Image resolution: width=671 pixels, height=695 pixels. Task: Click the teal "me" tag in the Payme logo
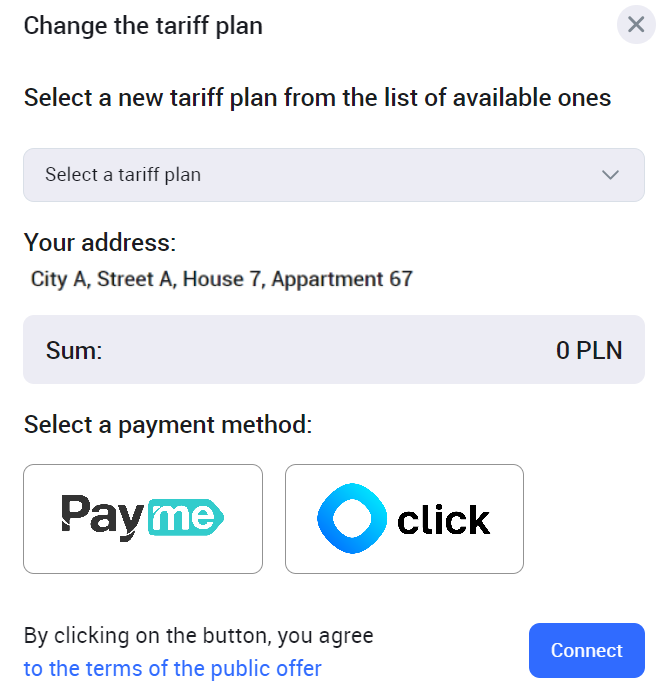[185, 518]
